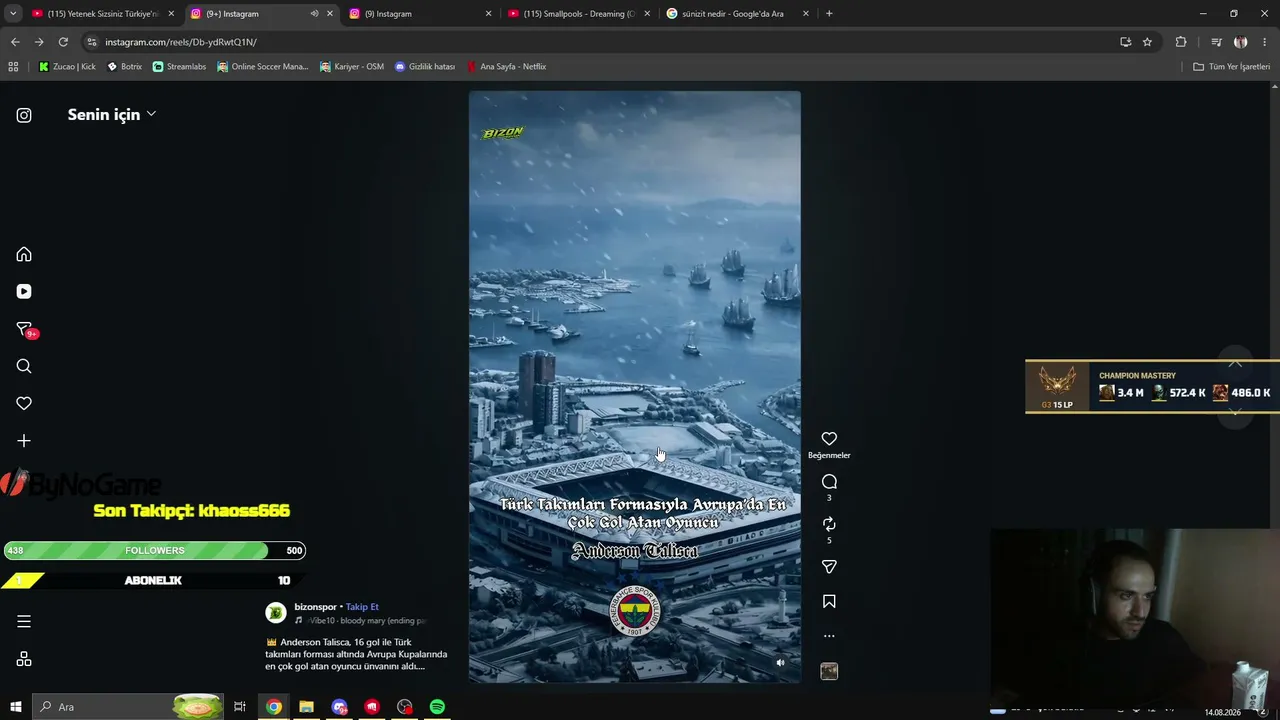Open the bookmarks bar apps grid
1280x720 pixels.
pos(13,67)
